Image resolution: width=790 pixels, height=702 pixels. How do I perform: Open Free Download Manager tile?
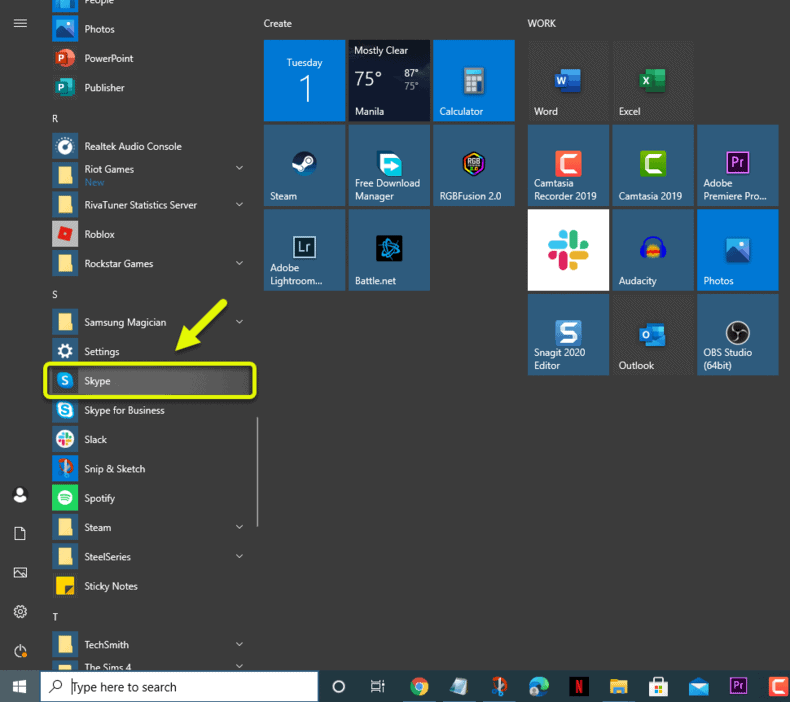pos(389,165)
